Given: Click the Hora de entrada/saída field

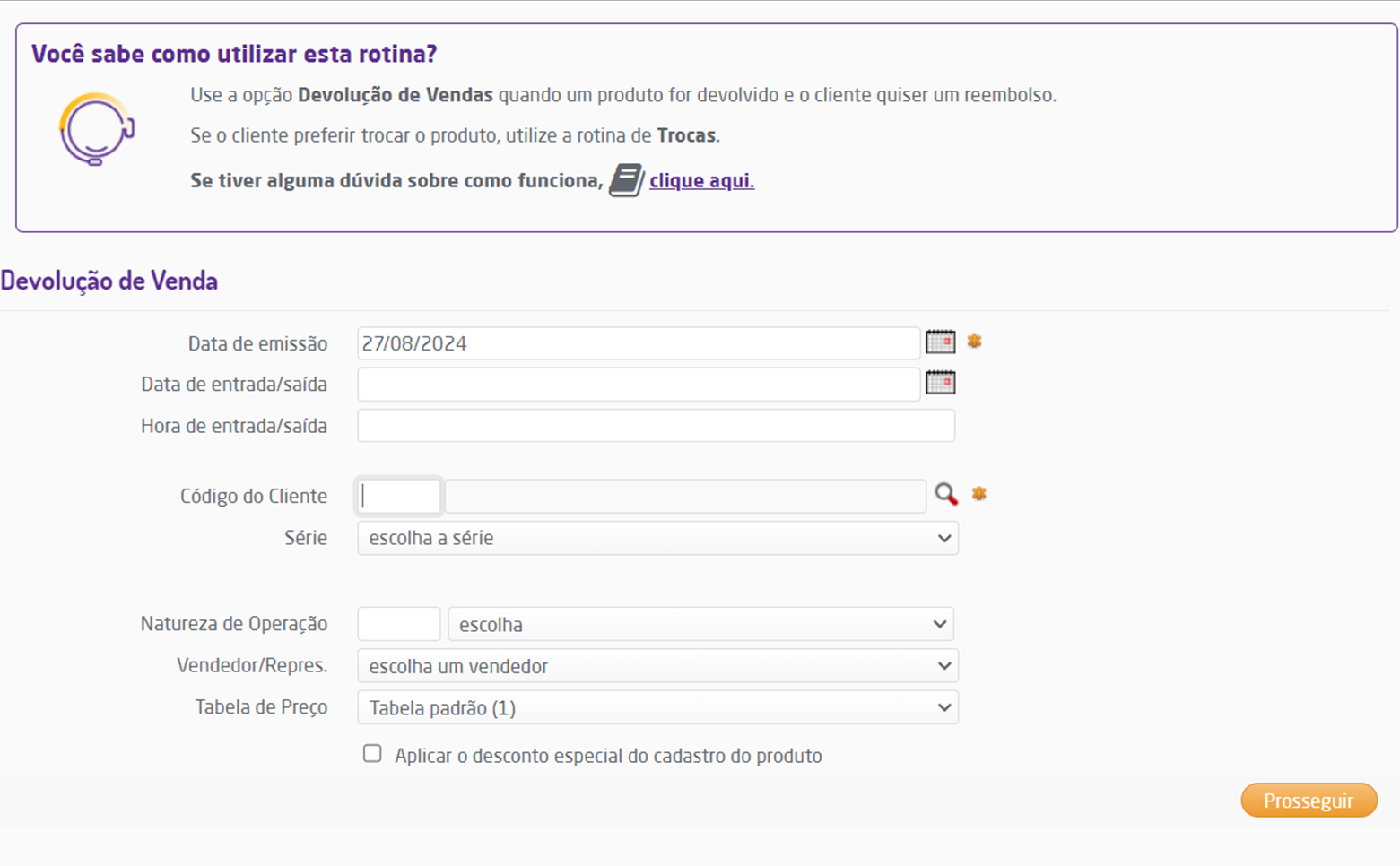Looking at the screenshot, I should [x=656, y=426].
